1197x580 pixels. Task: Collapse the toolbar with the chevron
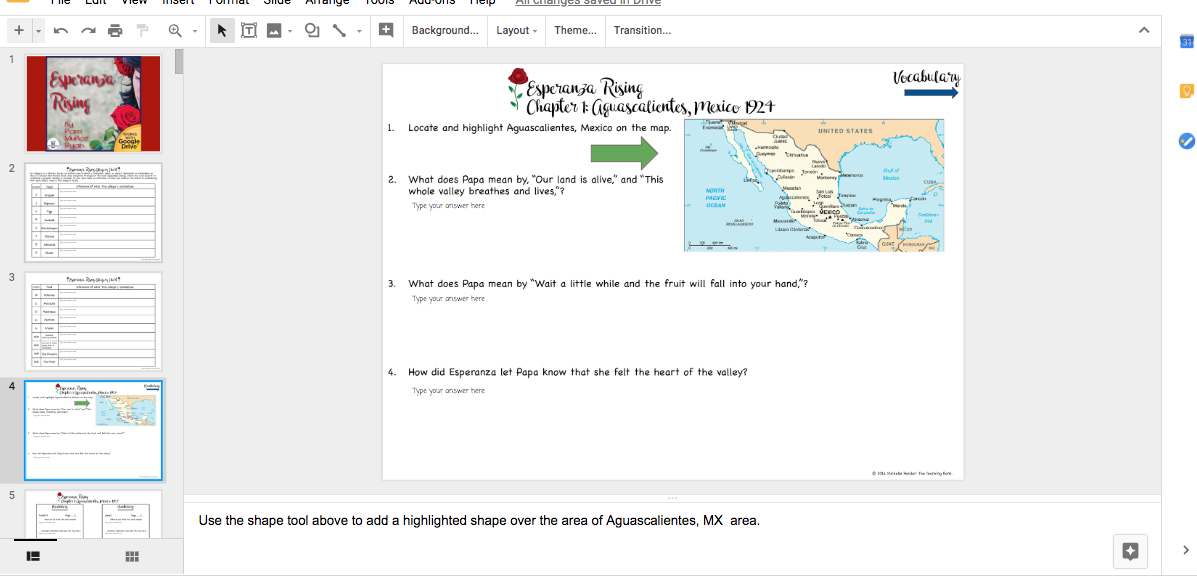(1144, 31)
